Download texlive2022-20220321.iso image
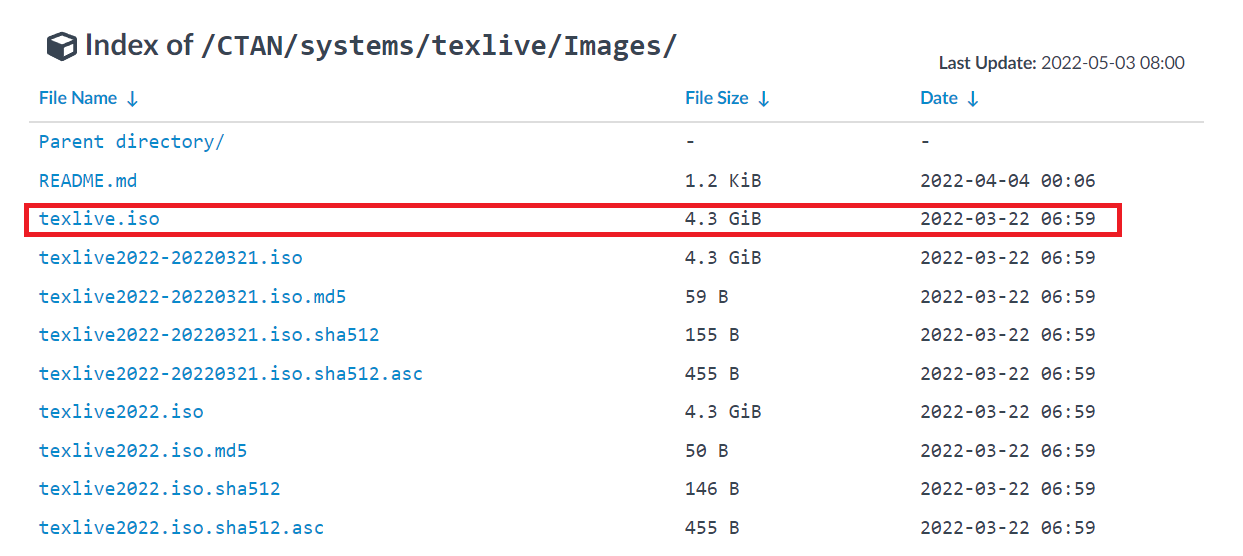 (x=170, y=258)
